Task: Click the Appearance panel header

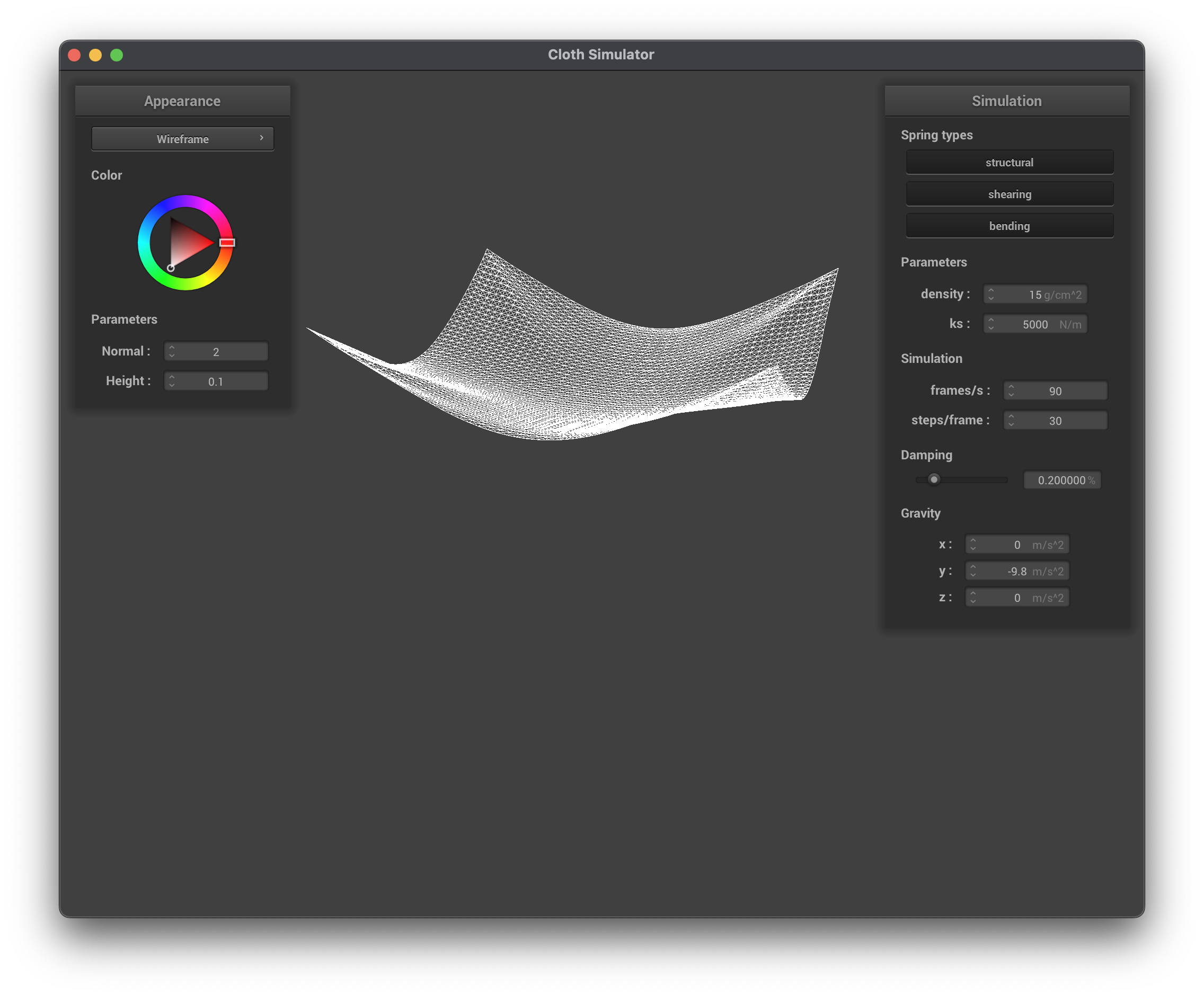Action: tap(182, 101)
